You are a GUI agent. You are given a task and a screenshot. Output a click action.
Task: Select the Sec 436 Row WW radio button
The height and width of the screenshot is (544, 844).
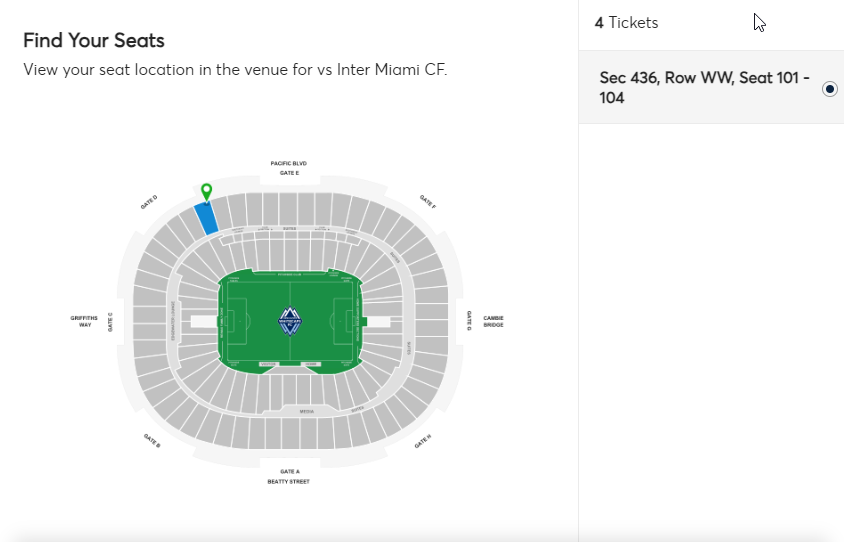click(x=829, y=88)
